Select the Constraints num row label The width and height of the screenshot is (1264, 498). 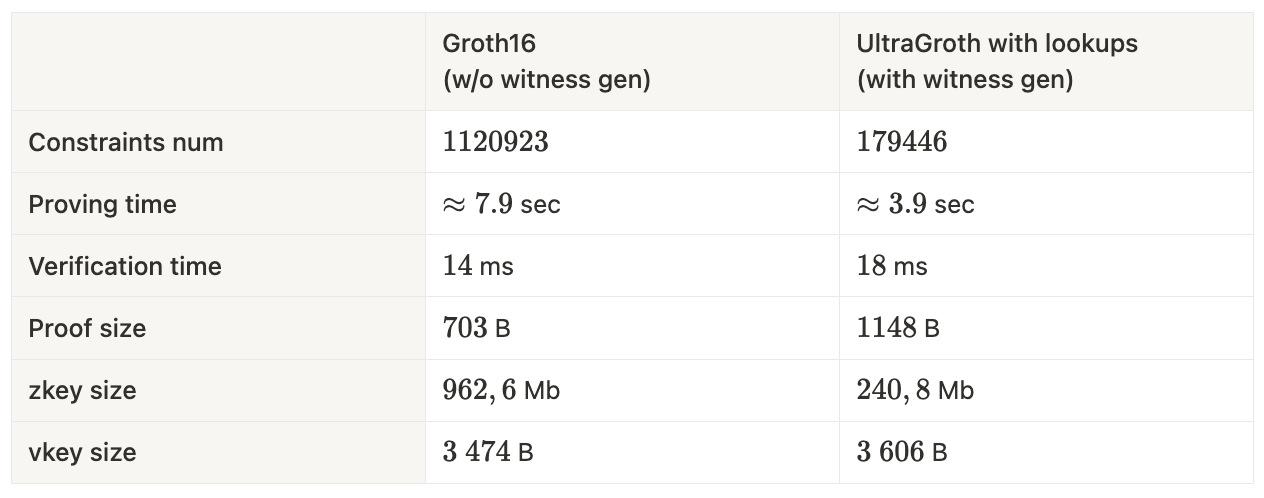pos(126,142)
